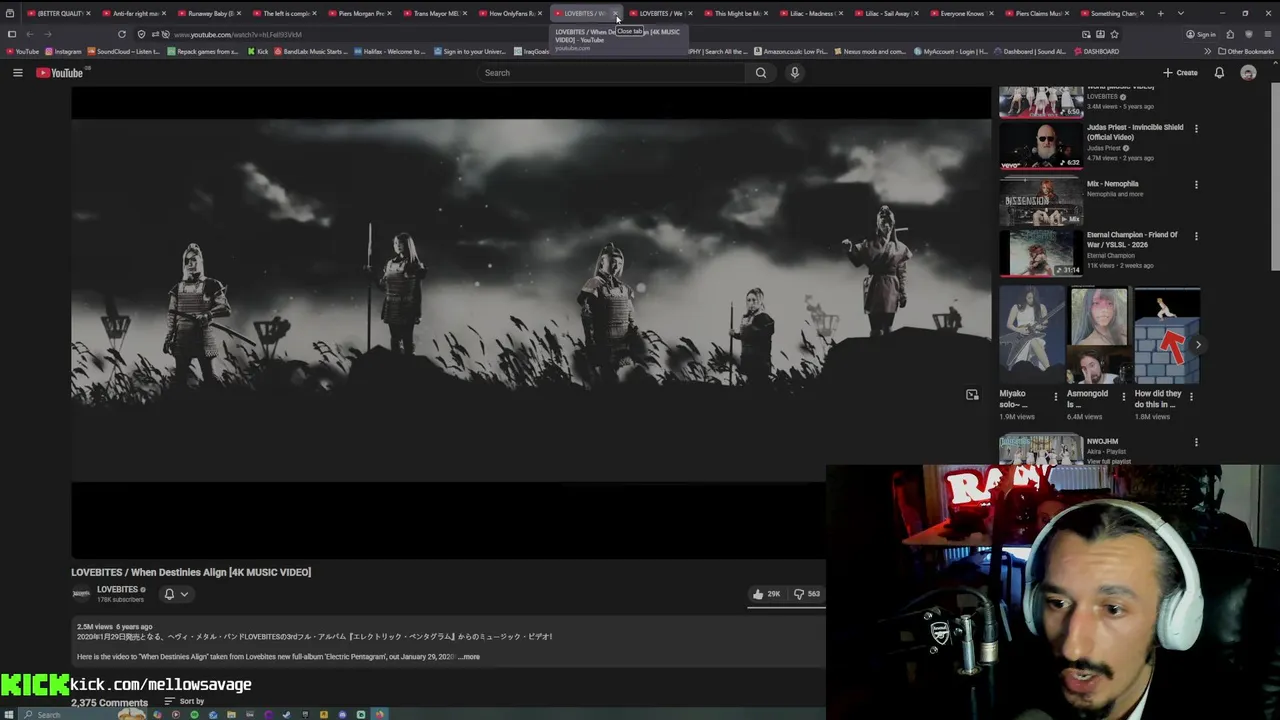The height and width of the screenshot is (720, 1280).
Task: Open the miniplayer icon on the video
Action: (972, 395)
